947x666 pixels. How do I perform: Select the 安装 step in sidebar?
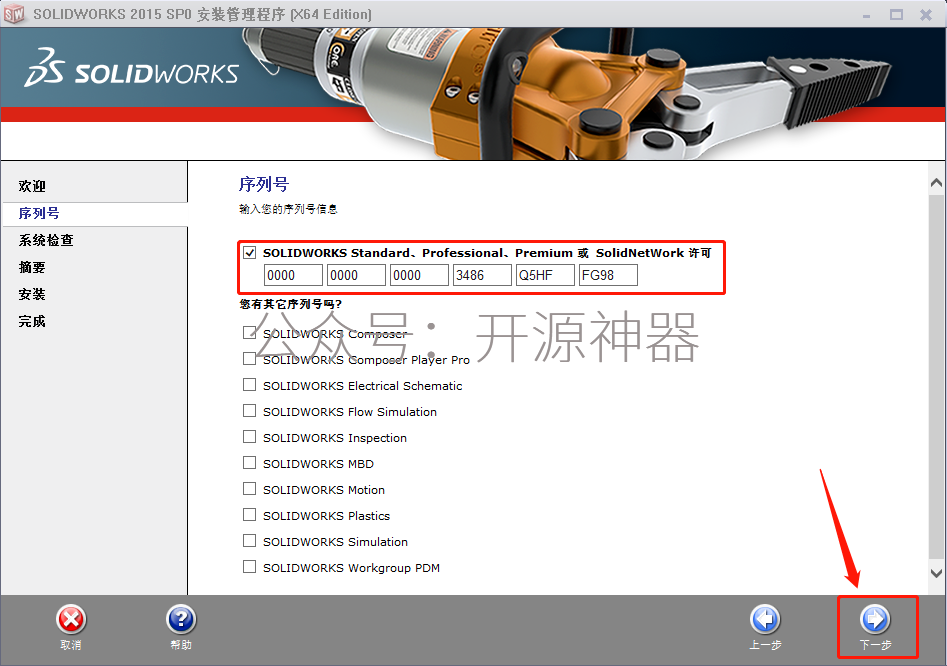32,294
